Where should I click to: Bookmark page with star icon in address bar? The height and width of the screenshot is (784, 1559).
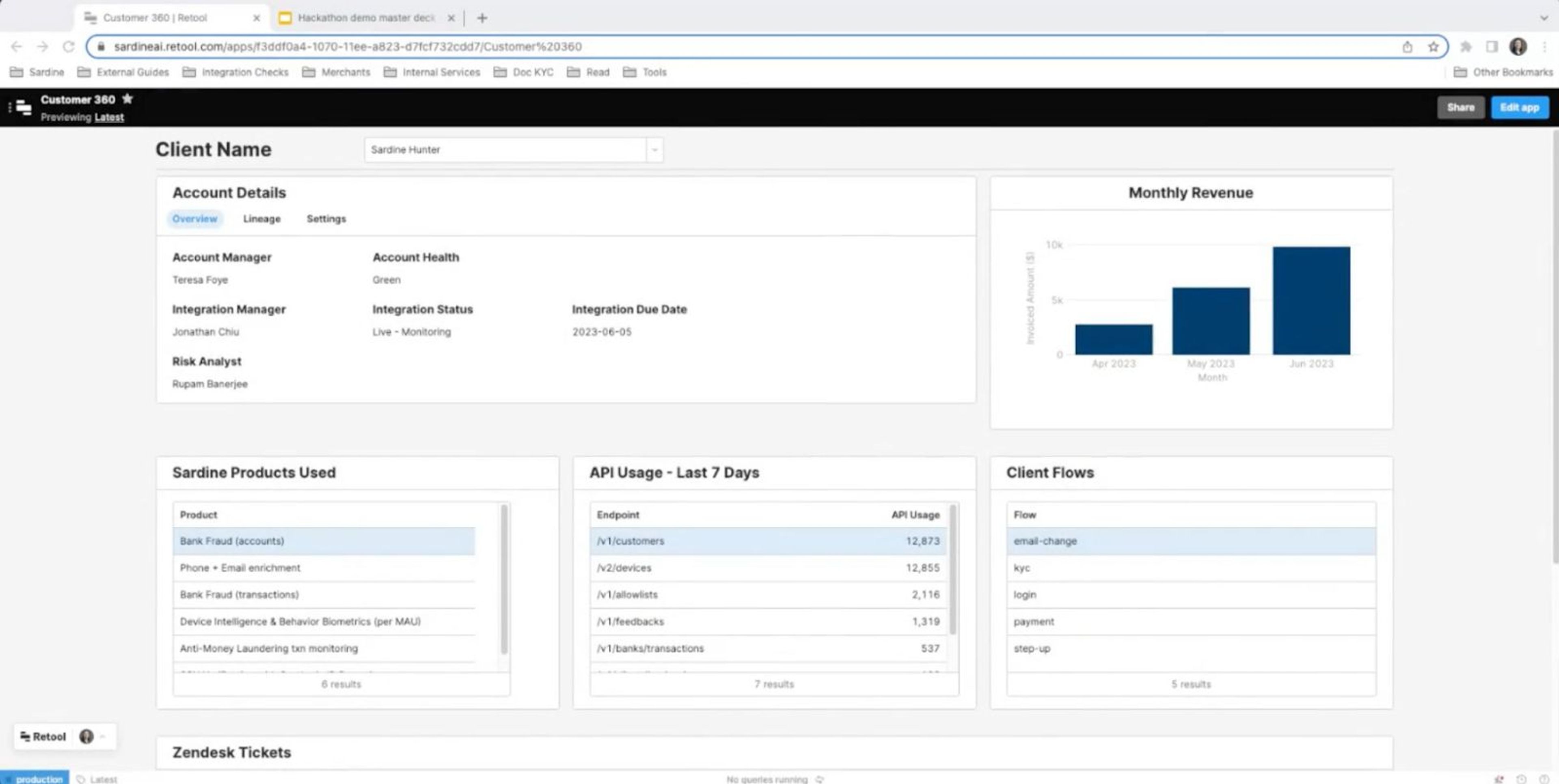click(1433, 47)
